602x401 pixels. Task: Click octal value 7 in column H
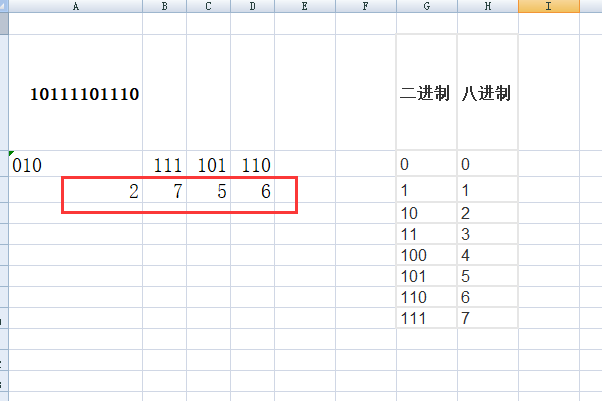[x=488, y=318]
